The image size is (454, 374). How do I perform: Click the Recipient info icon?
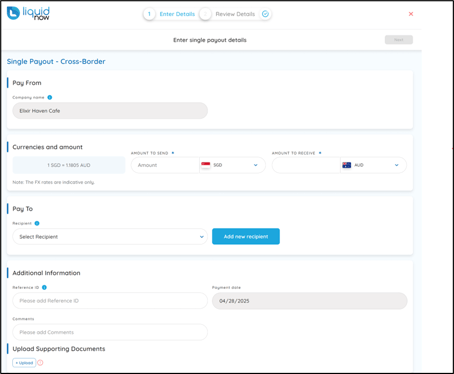[37, 223]
